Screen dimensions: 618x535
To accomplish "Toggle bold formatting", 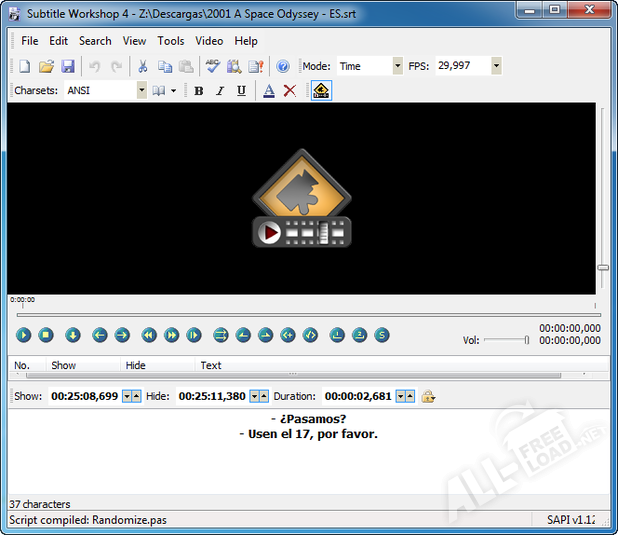I will point(198,91).
